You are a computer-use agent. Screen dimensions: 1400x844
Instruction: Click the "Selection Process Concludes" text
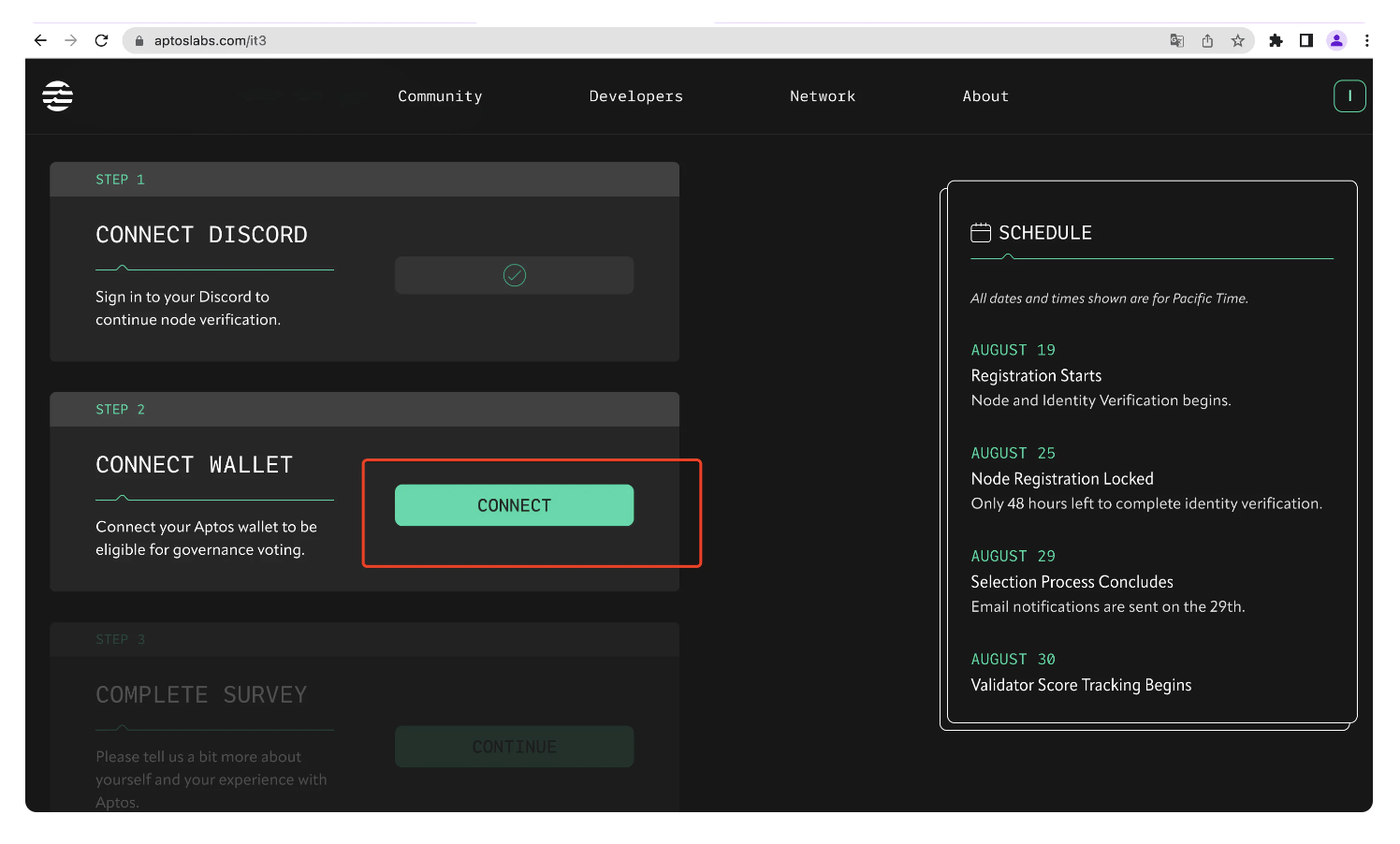[1072, 582]
